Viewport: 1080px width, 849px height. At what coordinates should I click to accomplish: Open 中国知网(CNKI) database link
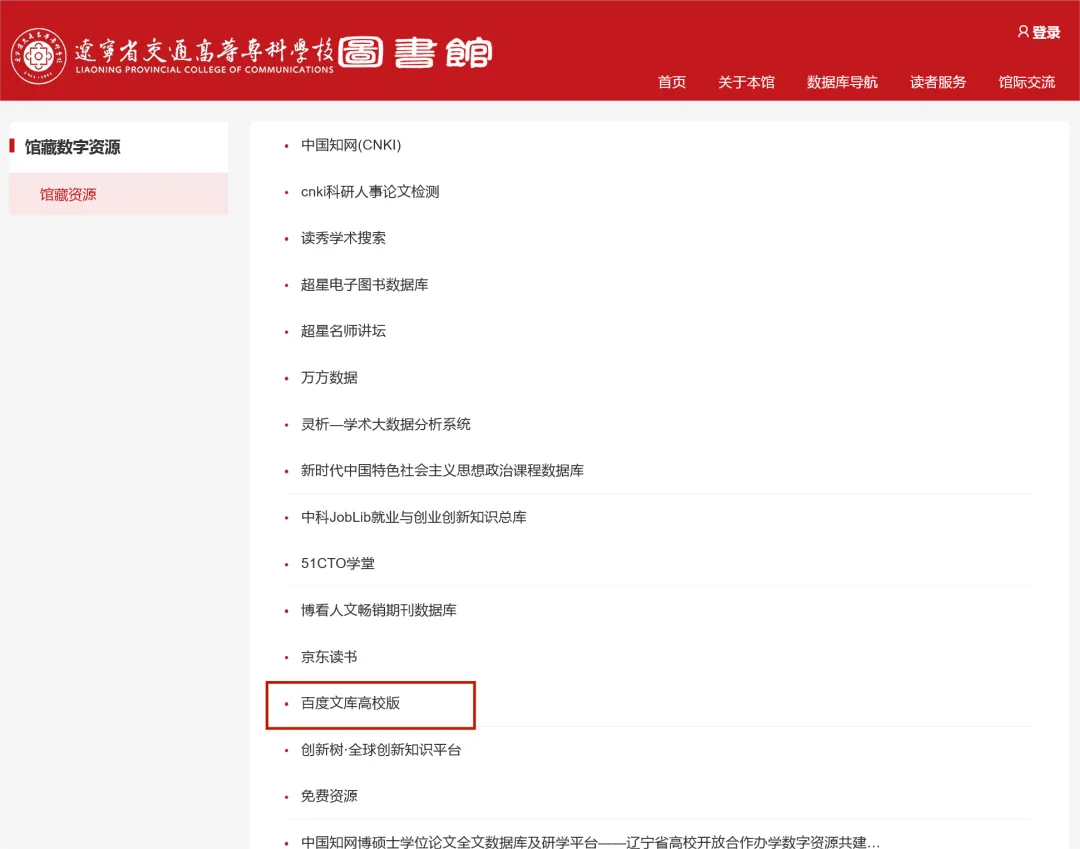[351, 145]
